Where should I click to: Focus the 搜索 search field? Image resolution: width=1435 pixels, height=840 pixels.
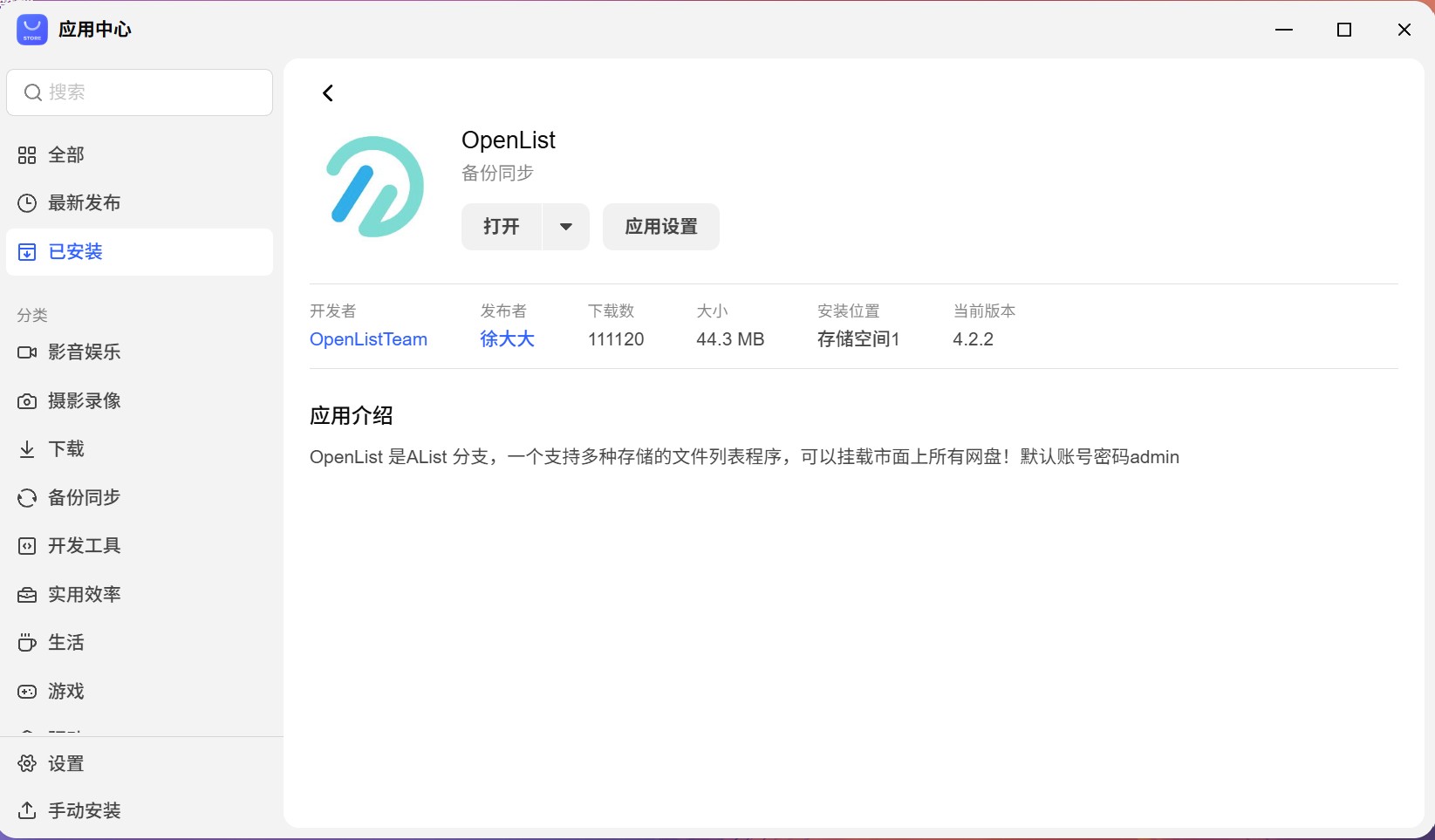(x=140, y=92)
